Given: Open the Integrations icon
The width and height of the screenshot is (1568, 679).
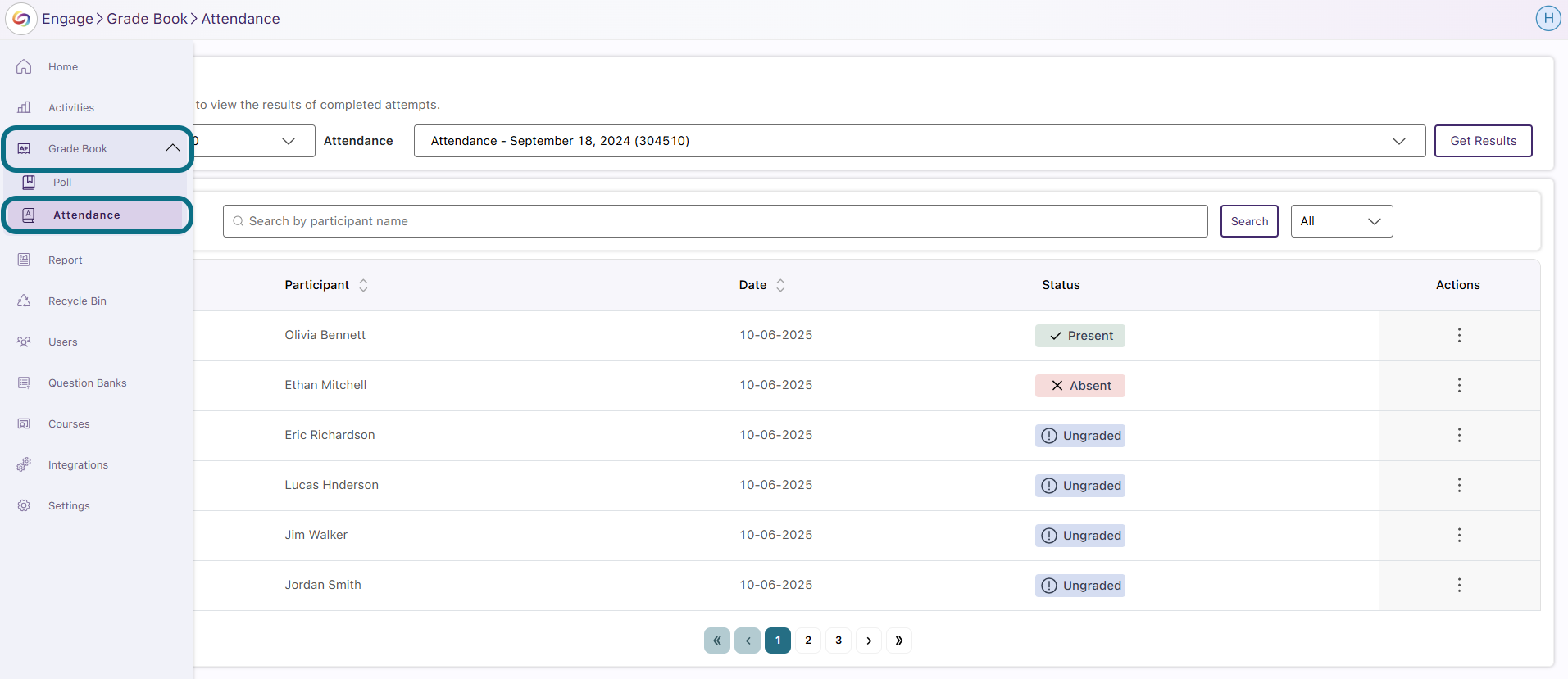Looking at the screenshot, I should coord(24,465).
